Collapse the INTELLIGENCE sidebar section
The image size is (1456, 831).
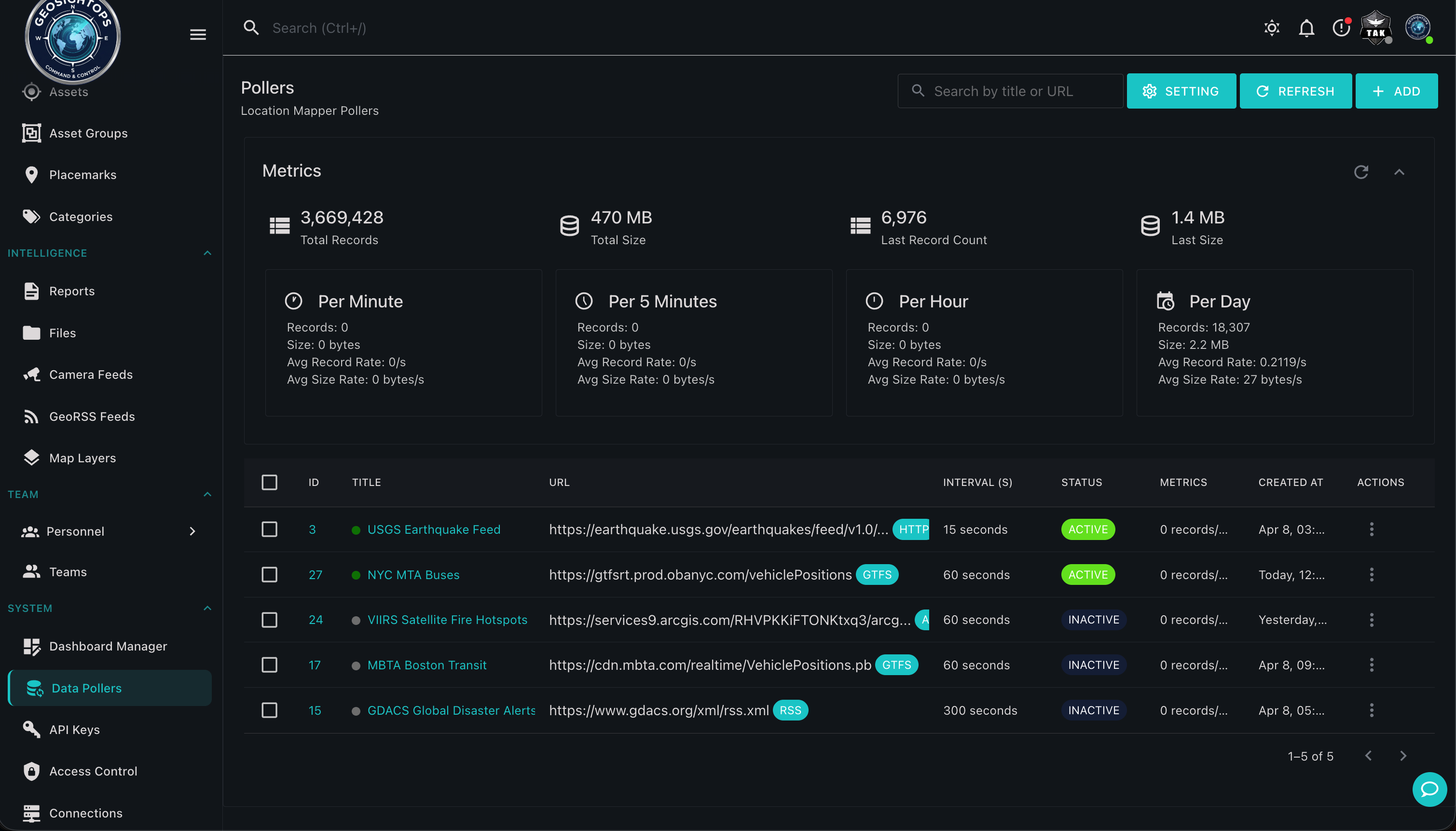(x=207, y=253)
